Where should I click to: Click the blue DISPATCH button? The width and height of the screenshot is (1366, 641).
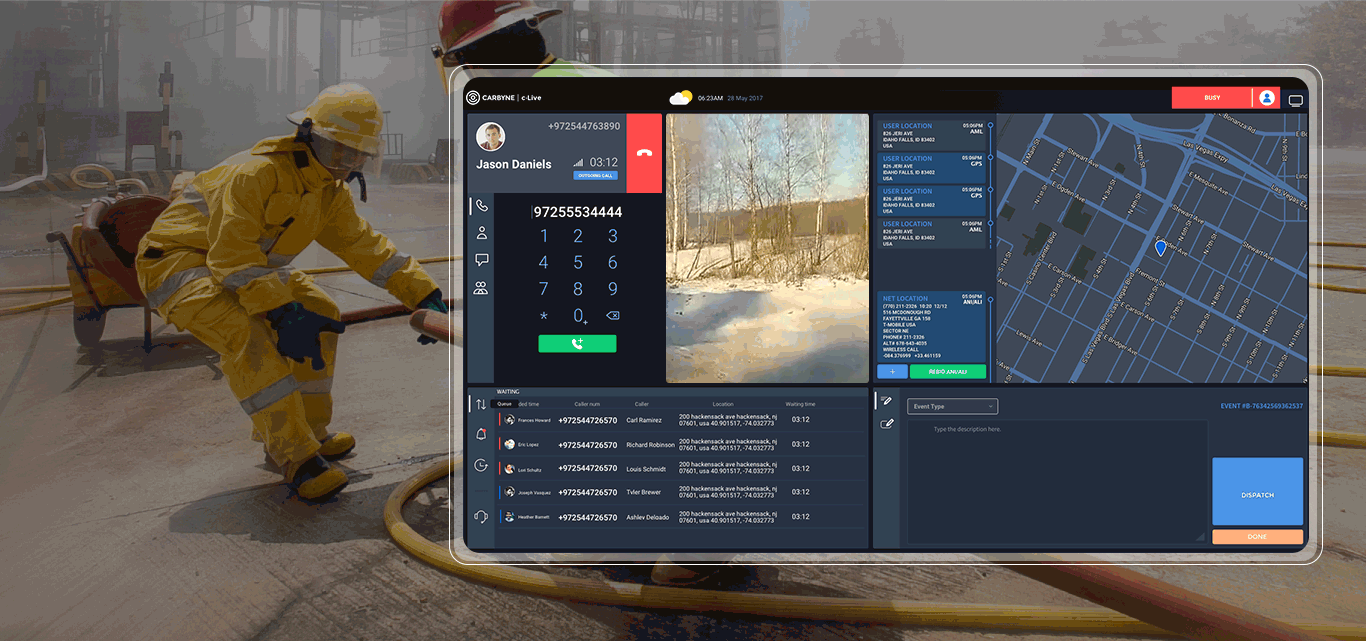1257,492
